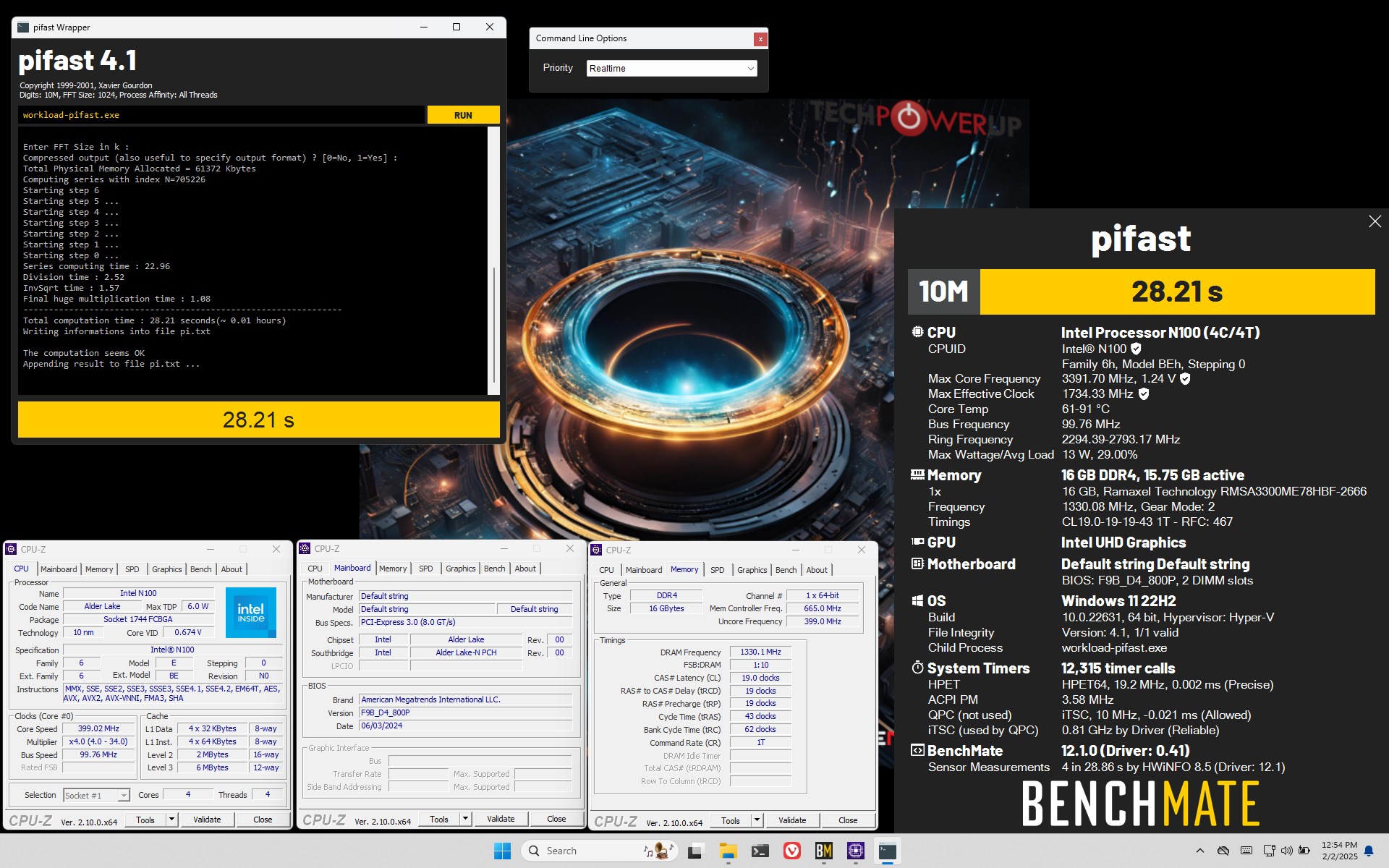The width and height of the screenshot is (1389, 868).
Task: Click CPU-Z title icon in Memory window
Action: [597, 550]
